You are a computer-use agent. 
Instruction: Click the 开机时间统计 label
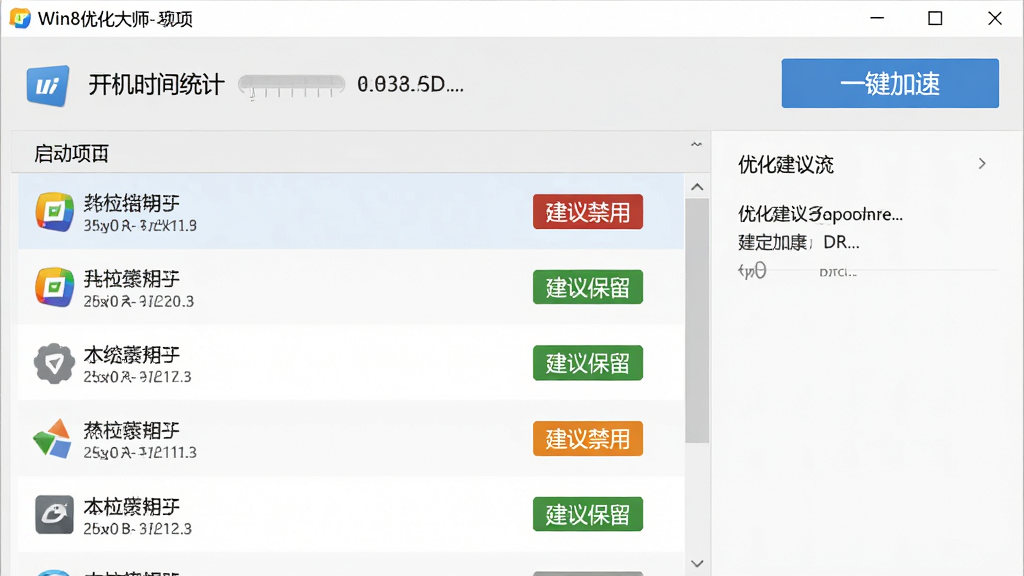pos(157,85)
